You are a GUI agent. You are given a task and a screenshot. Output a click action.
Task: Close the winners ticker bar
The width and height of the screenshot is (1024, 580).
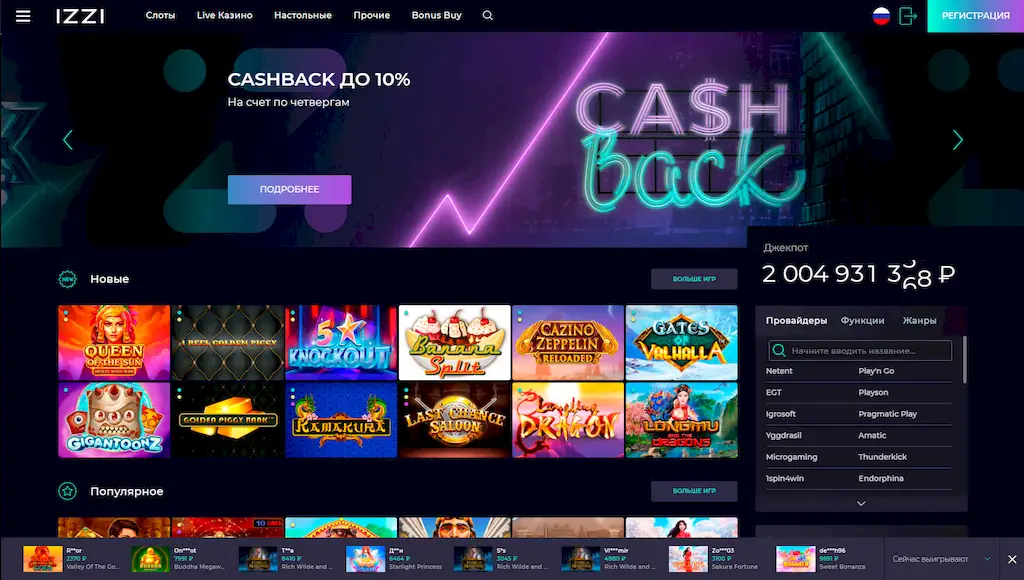[1012, 559]
